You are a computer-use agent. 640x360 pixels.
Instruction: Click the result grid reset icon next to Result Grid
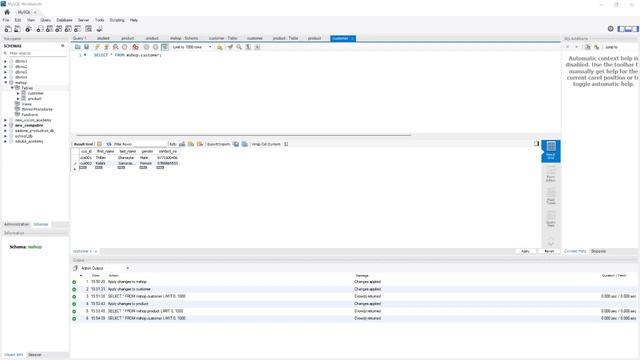tap(99, 144)
